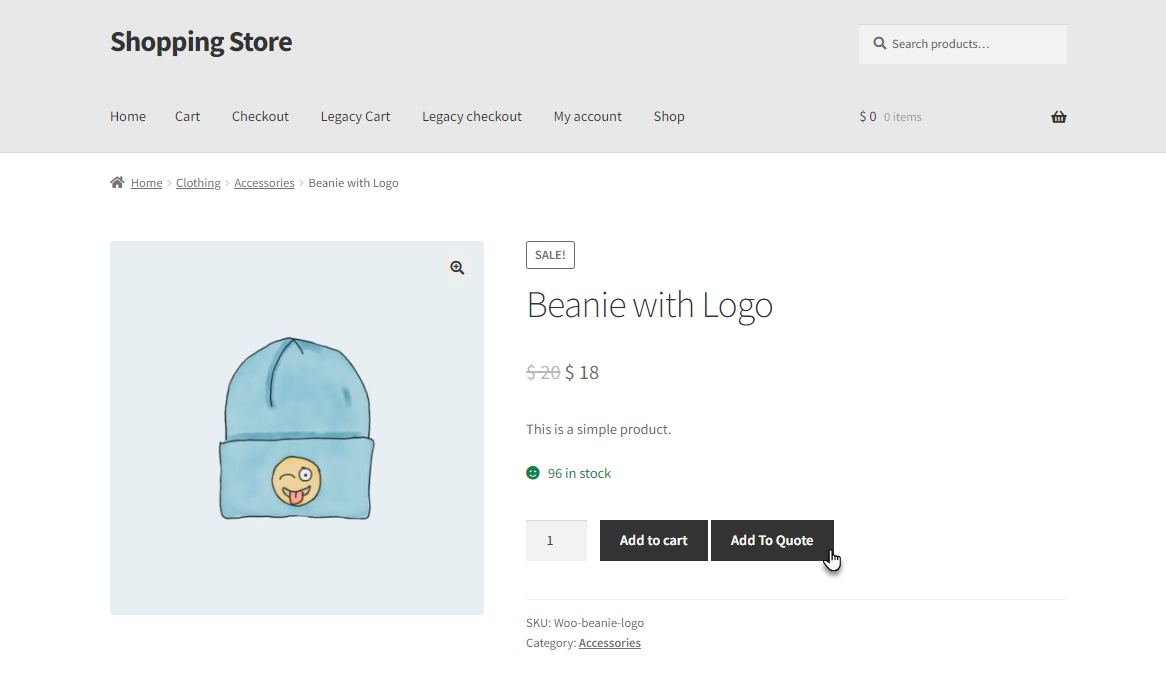Screen dimensions: 1166x678
Task: Click the home icon in breadcrumb
Action: 117,182
